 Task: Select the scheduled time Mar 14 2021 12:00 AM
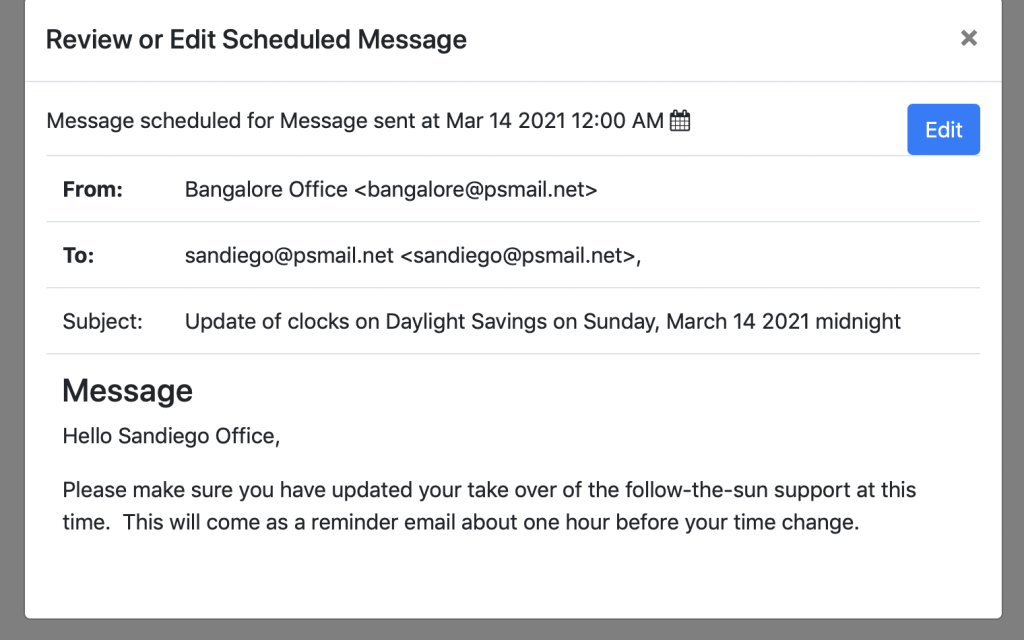[555, 121]
